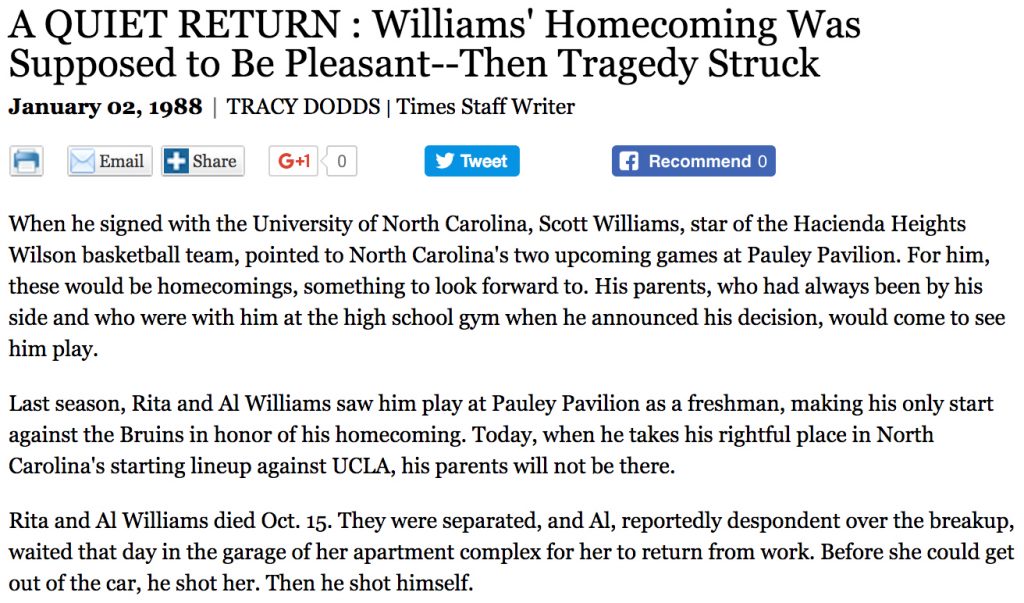Image resolution: width=1024 pixels, height=603 pixels.
Task: Click the 'Times Staff Writer' byline text
Action: [x=485, y=106]
